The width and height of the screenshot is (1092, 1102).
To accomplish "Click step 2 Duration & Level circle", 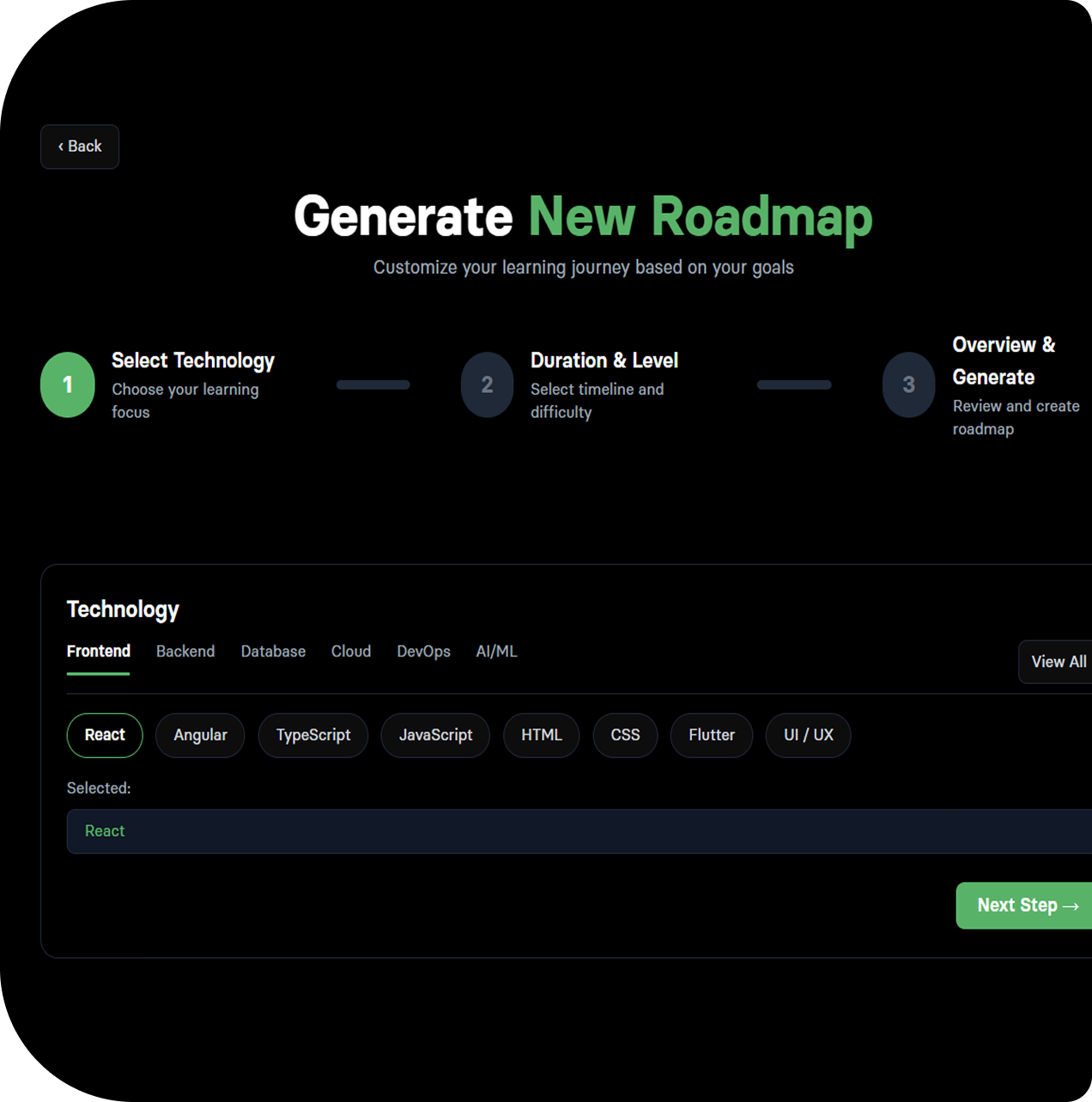I will point(487,384).
